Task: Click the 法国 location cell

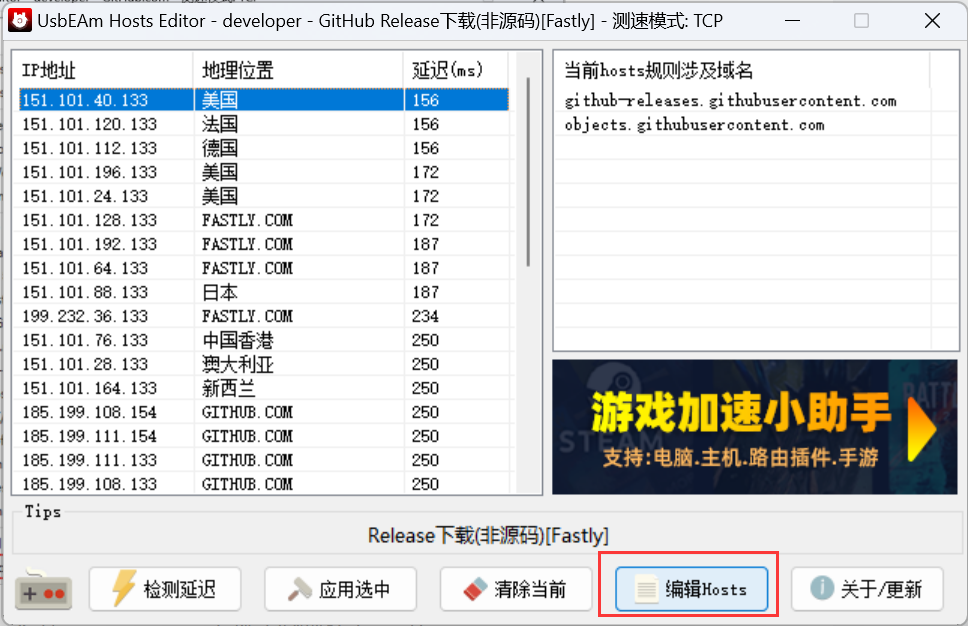Action: [x=220, y=124]
